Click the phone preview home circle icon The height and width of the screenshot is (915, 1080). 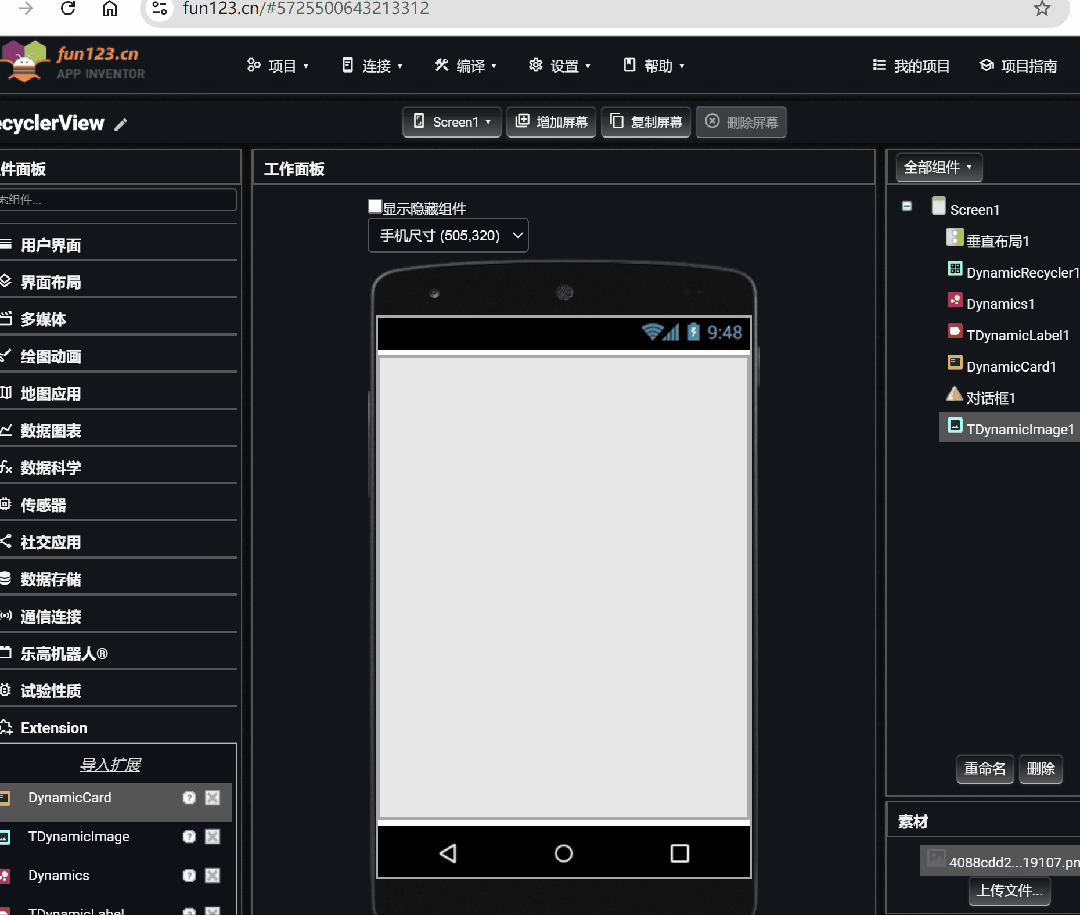point(563,854)
